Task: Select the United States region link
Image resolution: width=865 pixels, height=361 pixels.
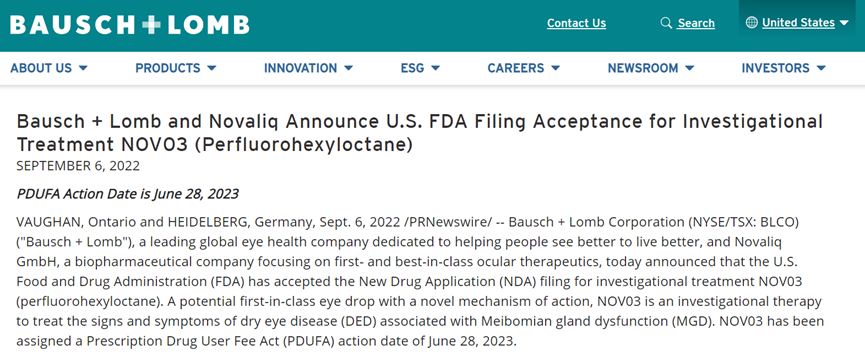Action: point(798,23)
